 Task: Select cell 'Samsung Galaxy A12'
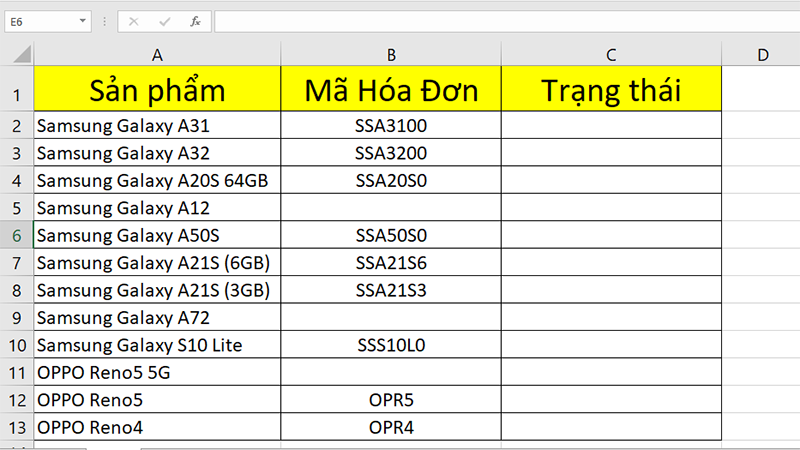[x=157, y=208]
